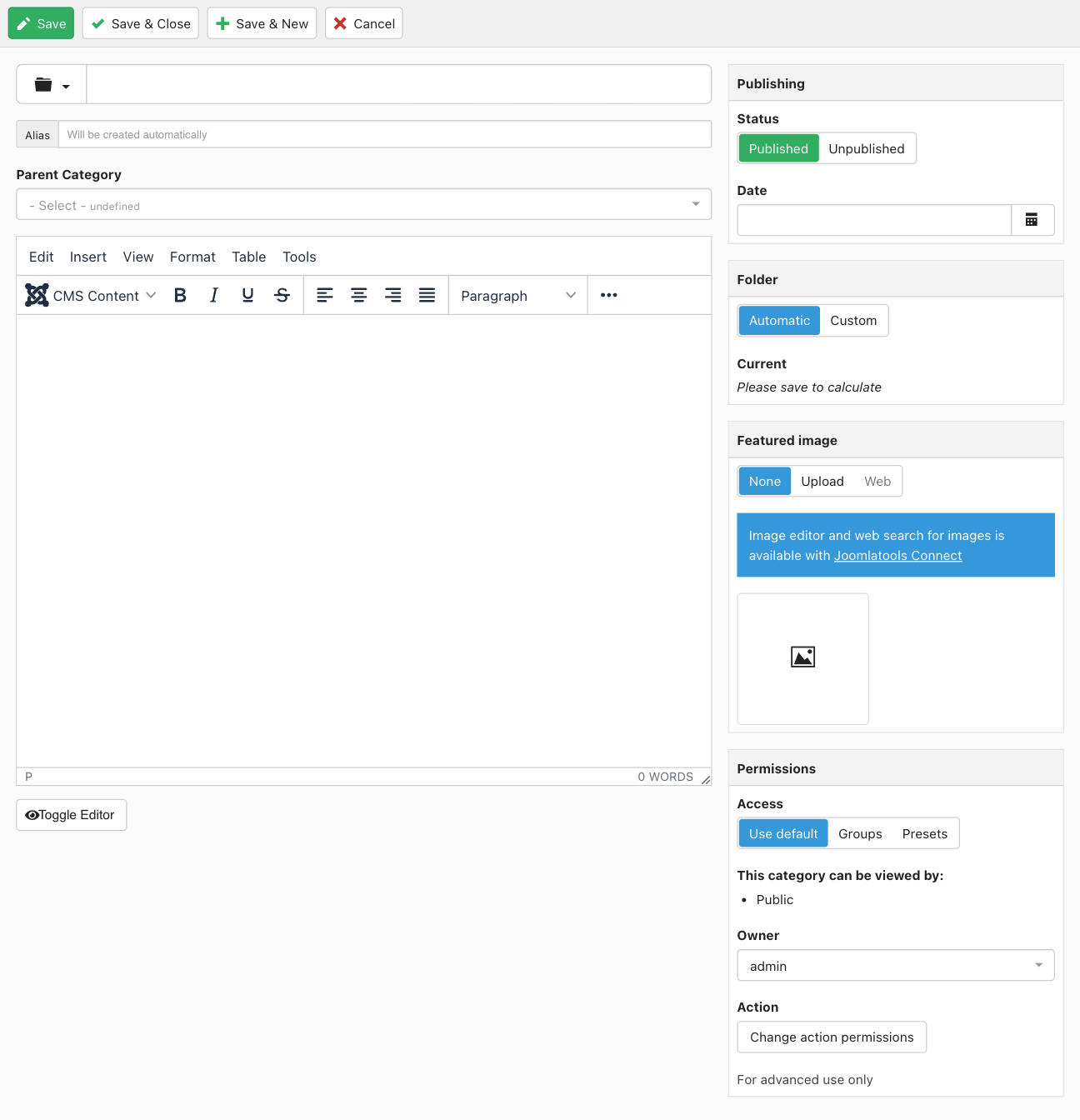Apply italic formatting in the editor
1080x1120 pixels.
(x=214, y=295)
